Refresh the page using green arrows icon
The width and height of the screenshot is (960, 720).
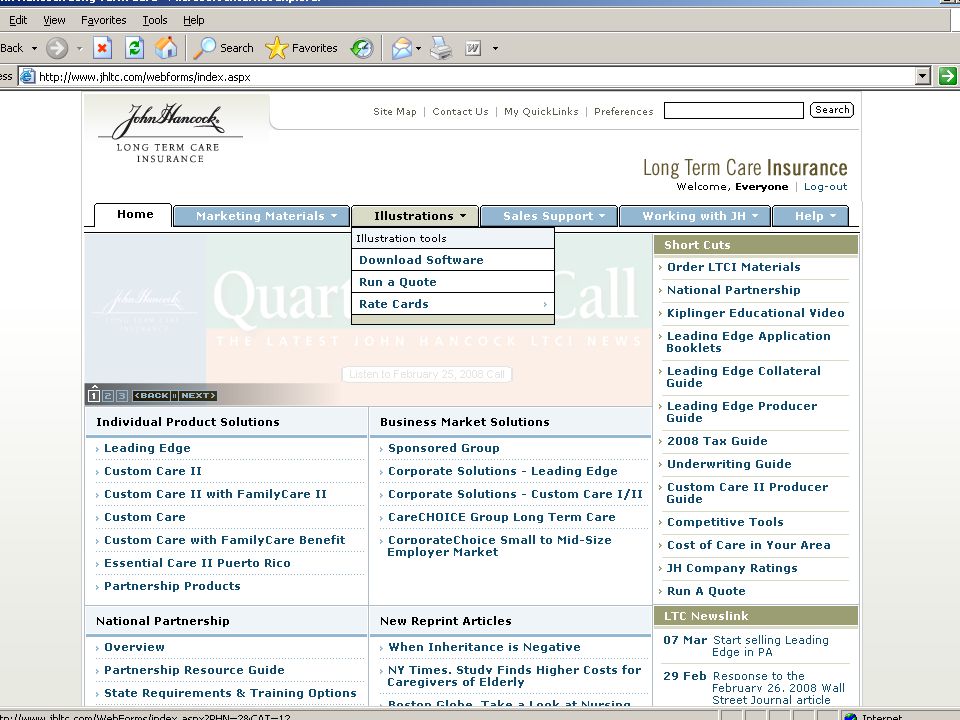[x=134, y=48]
